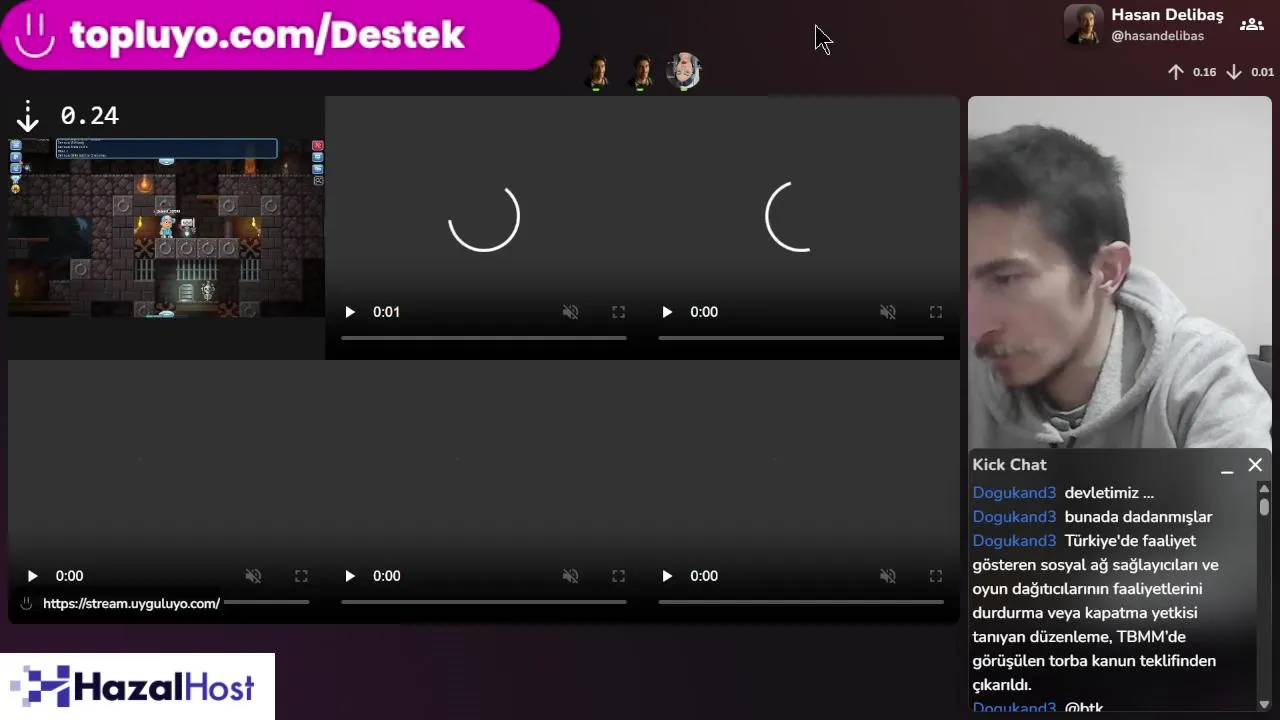Click the 'Kick Chat' panel title

click(x=1009, y=465)
